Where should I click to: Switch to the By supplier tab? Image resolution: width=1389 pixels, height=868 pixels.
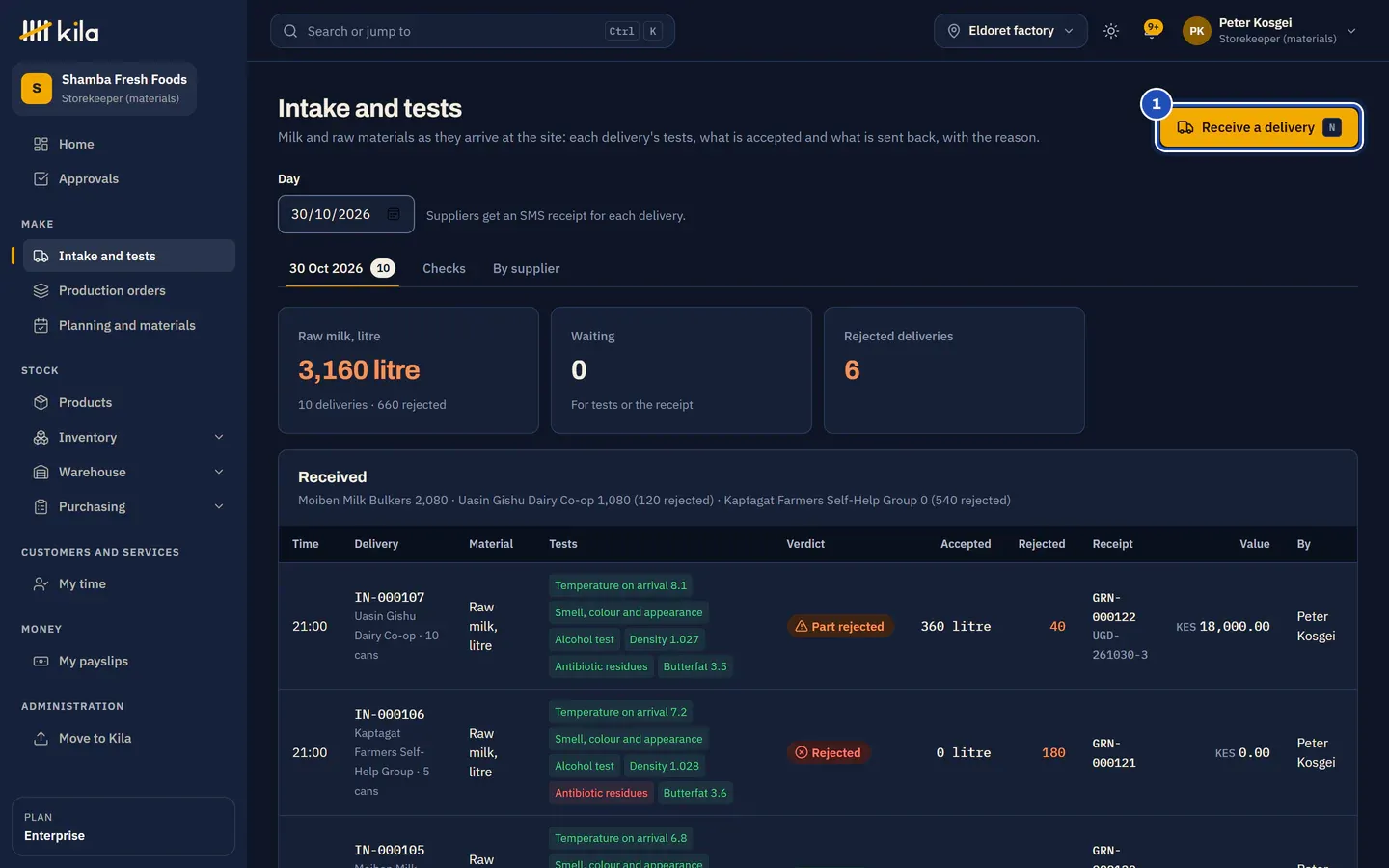tap(526, 268)
